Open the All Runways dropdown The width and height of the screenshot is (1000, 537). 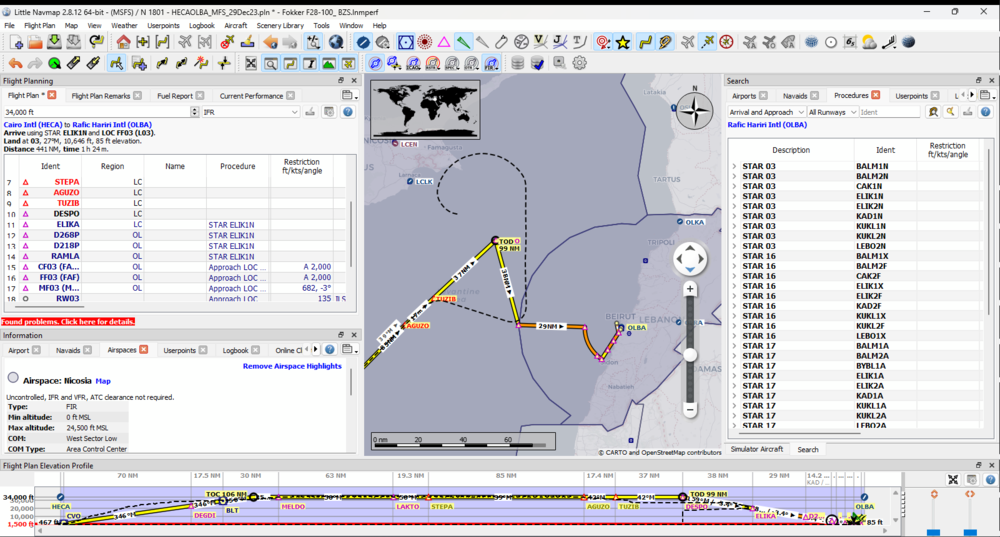(831, 112)
